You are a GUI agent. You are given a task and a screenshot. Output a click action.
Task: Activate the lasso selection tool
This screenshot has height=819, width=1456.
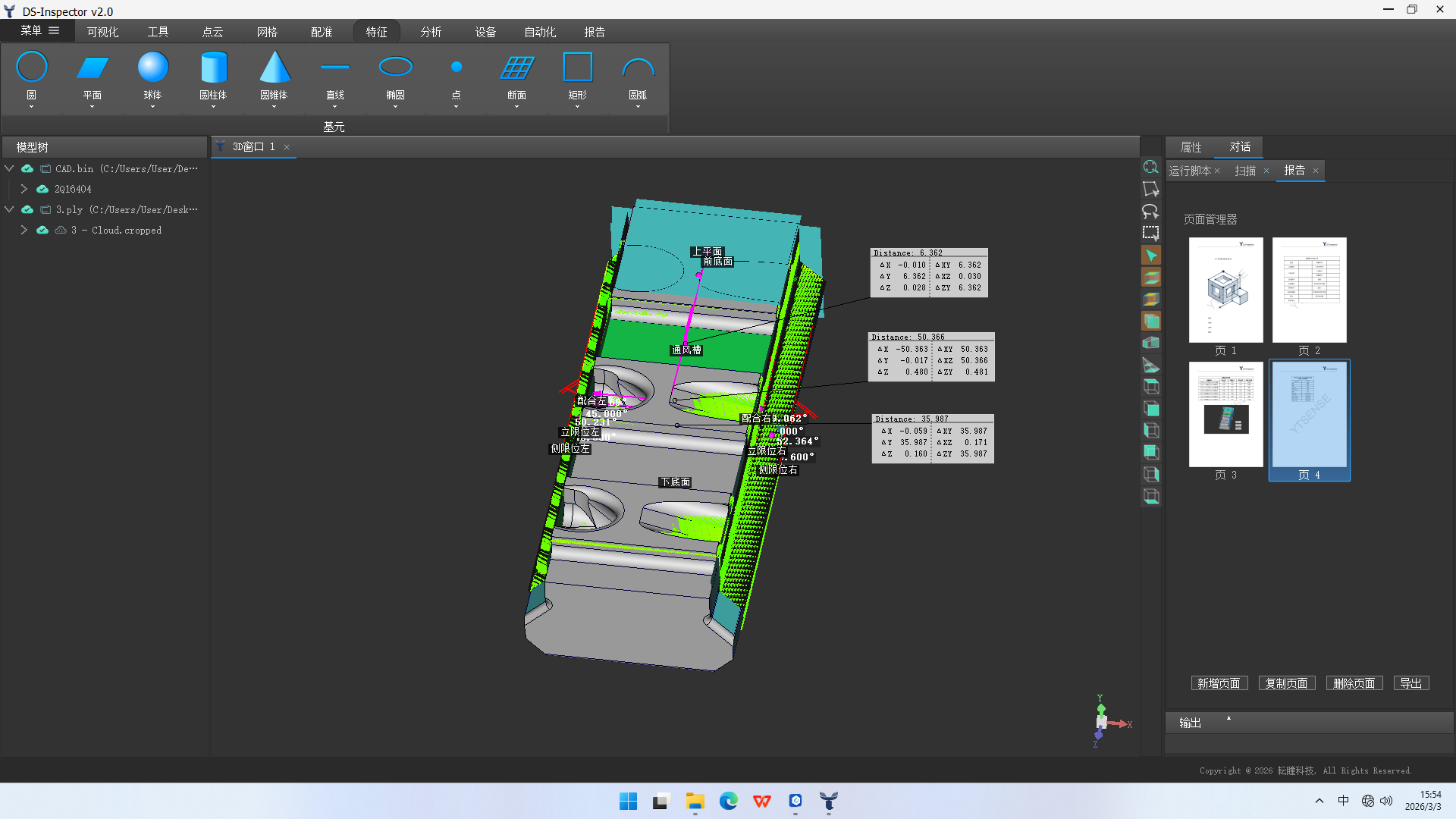pos(1150,212)
